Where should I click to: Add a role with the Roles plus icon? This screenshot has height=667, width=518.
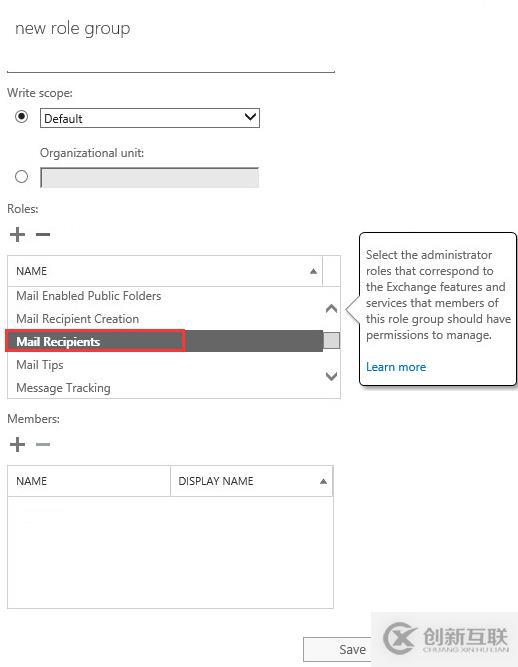pos(17,234)
